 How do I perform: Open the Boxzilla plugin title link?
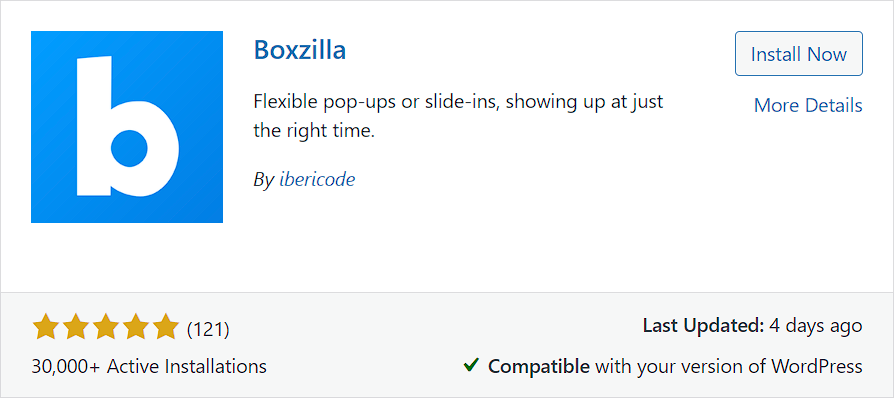pyautogui.click(x=300, y=50)
